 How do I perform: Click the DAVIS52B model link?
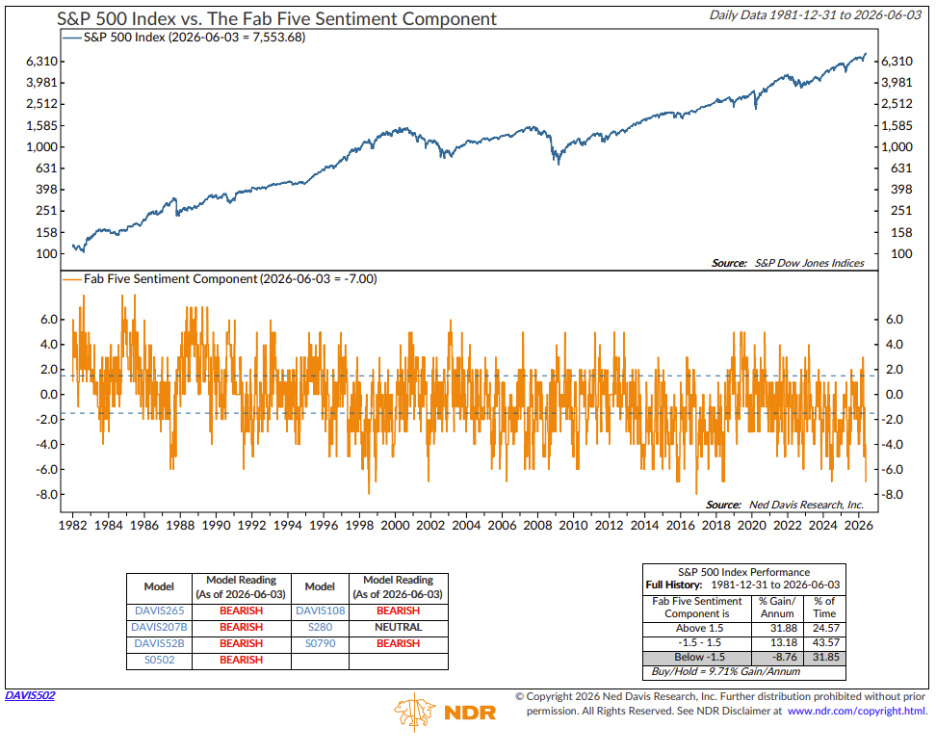tap(159, 643)
